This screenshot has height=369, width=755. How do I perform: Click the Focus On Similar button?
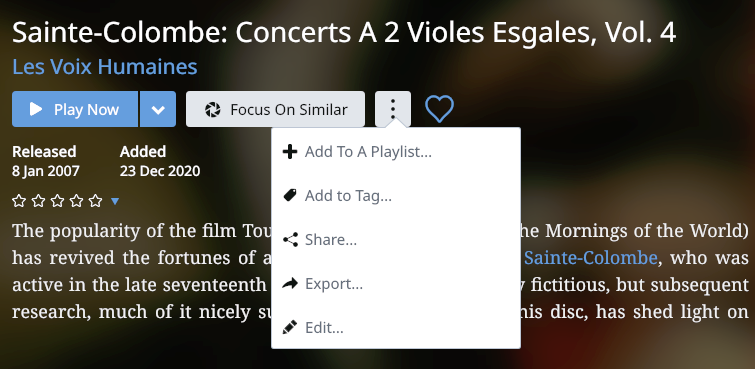coord(275,109)
